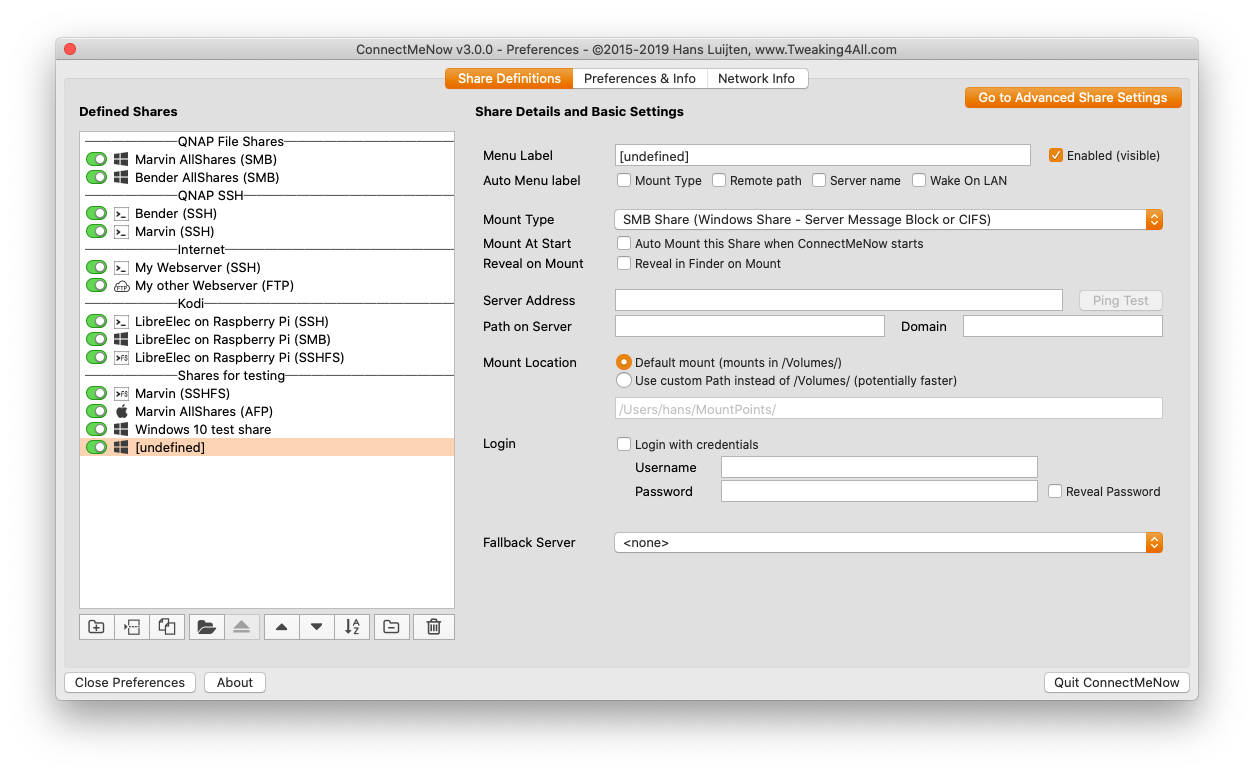
Task: Switch to Share Definitions tab
Action: point(509,78)
